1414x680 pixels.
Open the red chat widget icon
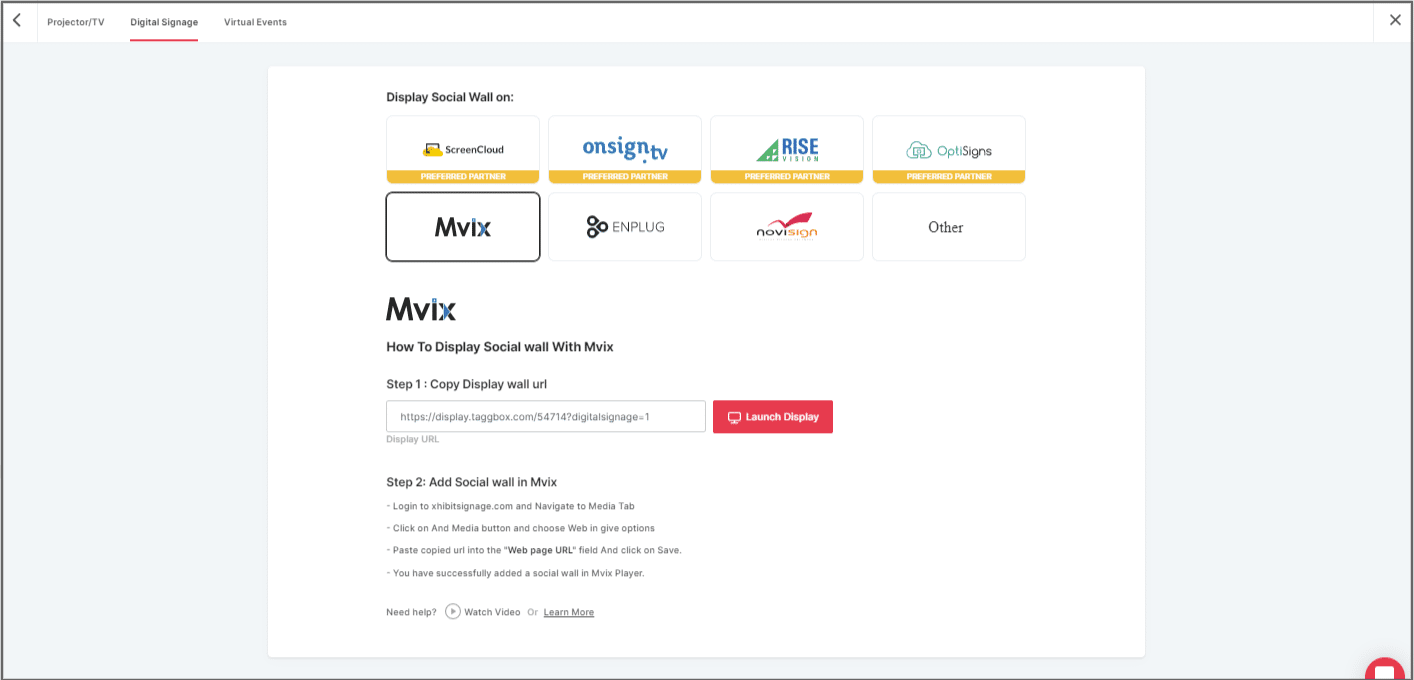tap(1385, 670)
